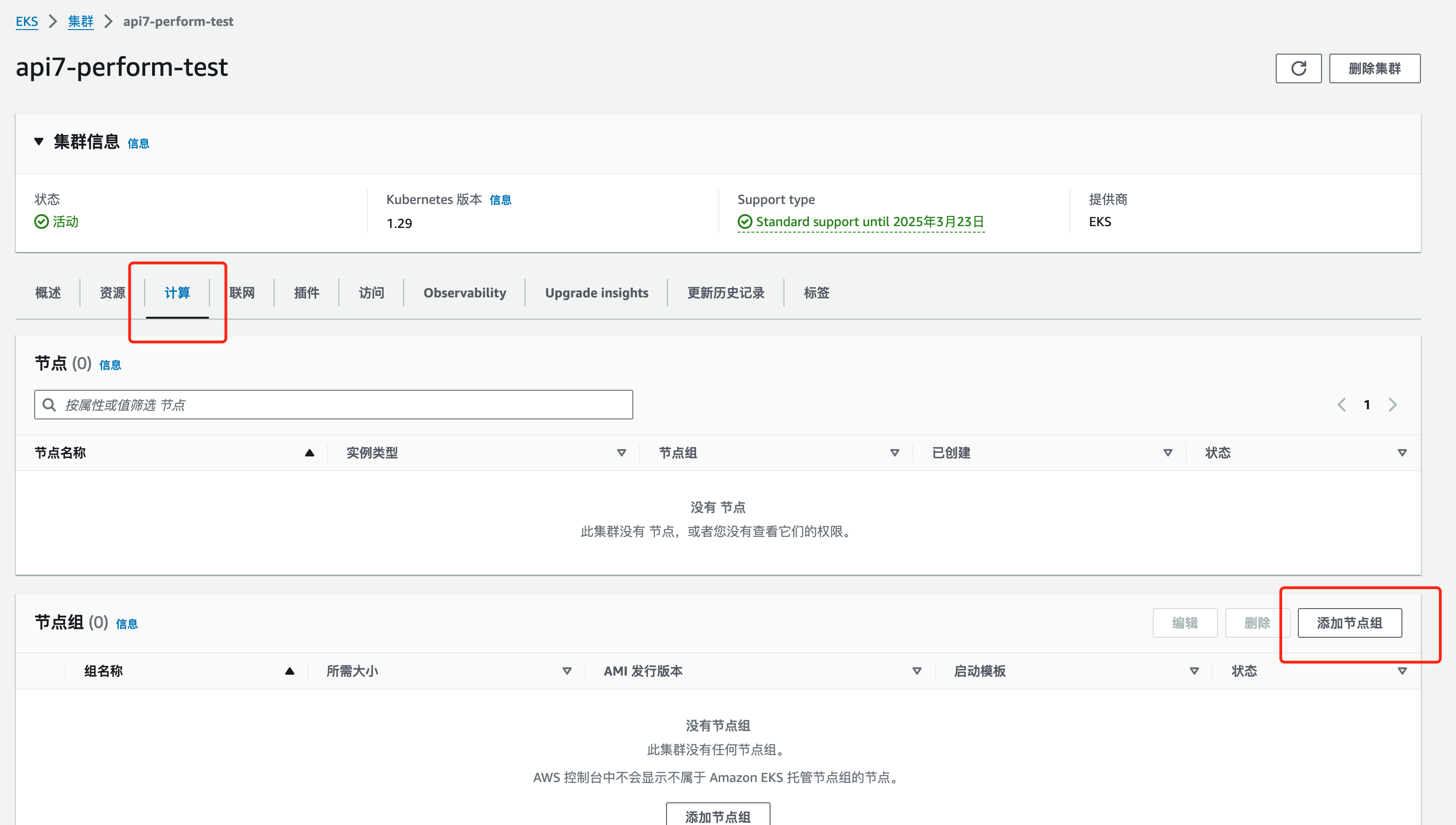The image size is (1456, 825).
Task: Sort ascending by 节点名称 column arrow
Action: [x=309, y=453]
